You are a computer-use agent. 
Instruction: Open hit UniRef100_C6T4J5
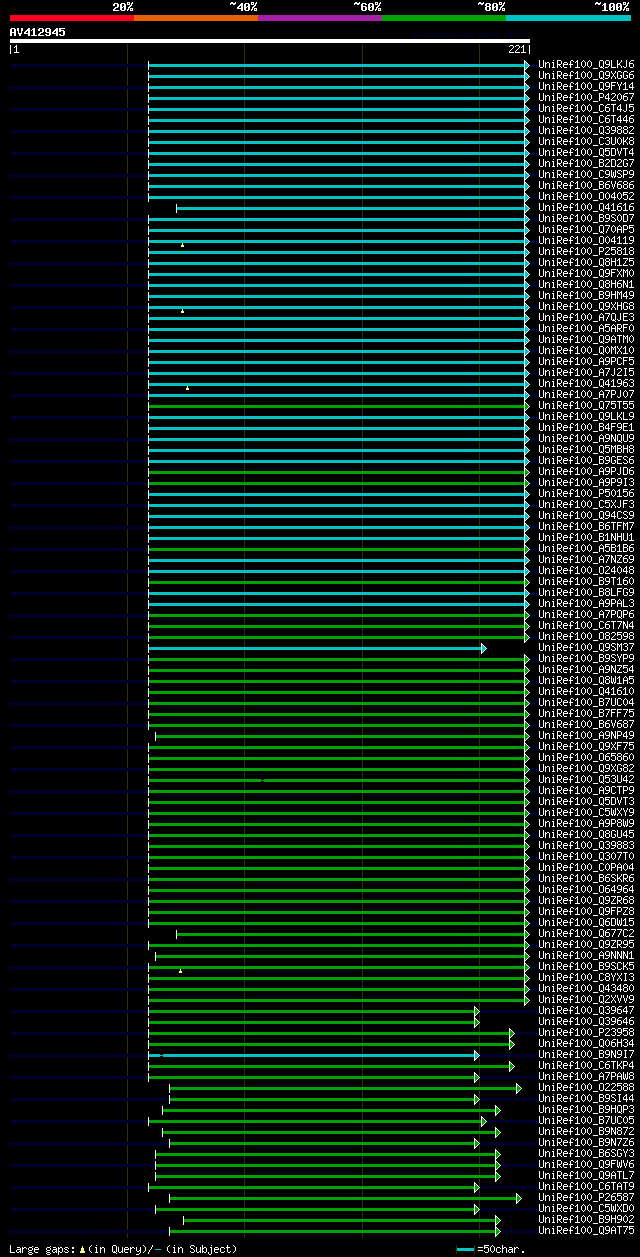tap(586, 108)
